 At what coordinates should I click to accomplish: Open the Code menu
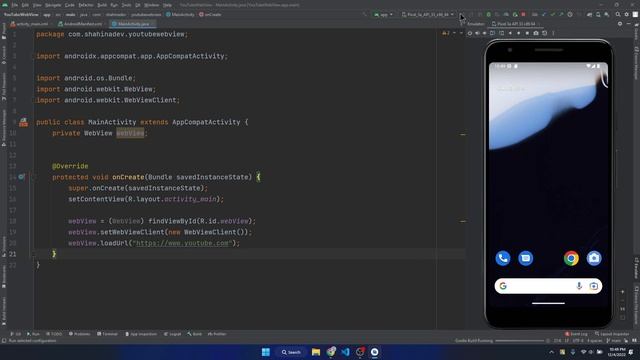[70, 5]
